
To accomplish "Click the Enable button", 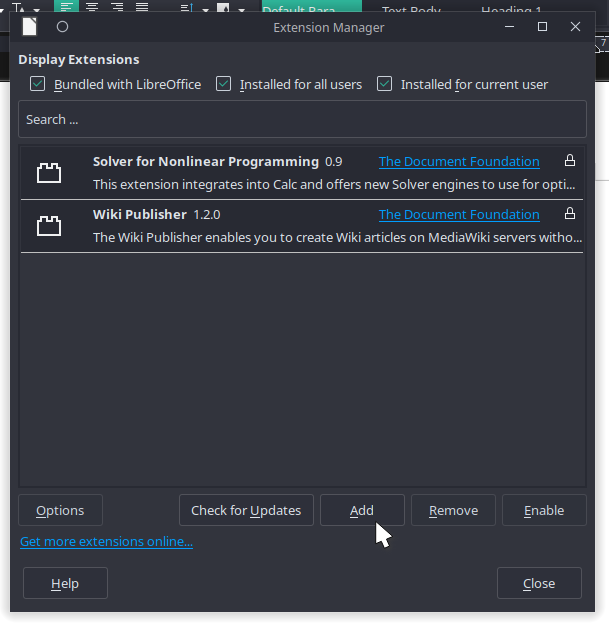I will click(x=544, y=510).
